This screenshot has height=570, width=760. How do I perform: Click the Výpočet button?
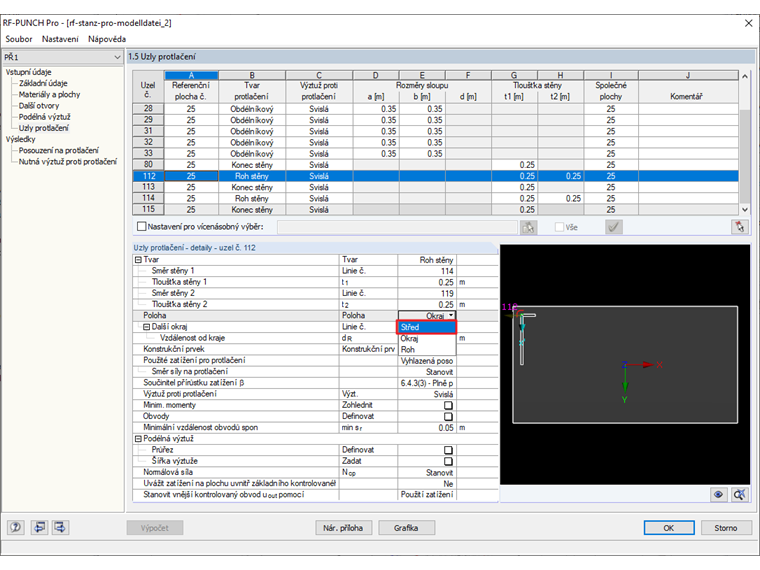[155, 528]
